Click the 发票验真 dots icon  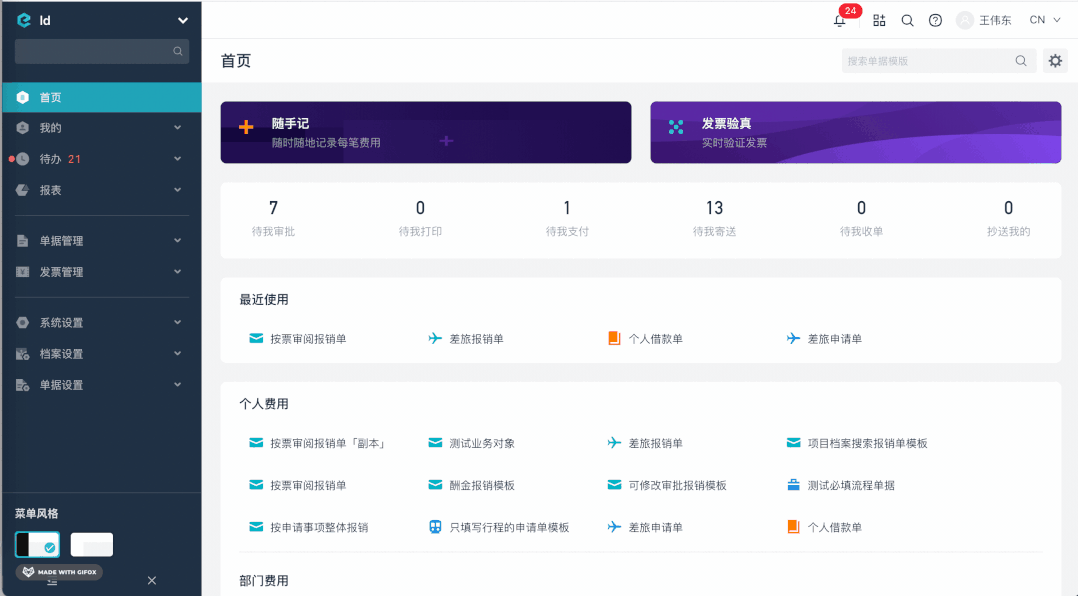click(676, 126)
